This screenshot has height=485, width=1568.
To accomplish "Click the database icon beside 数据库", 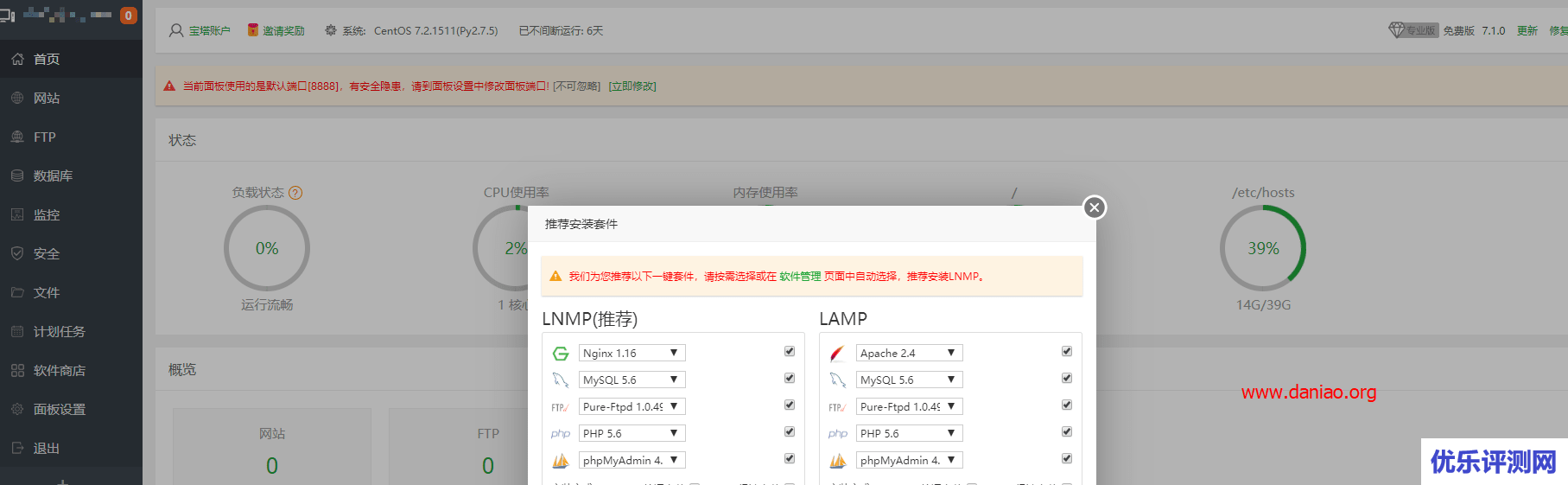I will tap(17, 175).
